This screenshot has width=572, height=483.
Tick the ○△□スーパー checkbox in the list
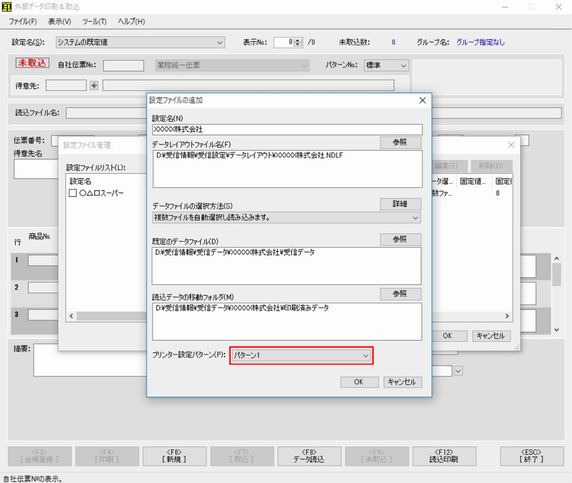coord(73,193)
